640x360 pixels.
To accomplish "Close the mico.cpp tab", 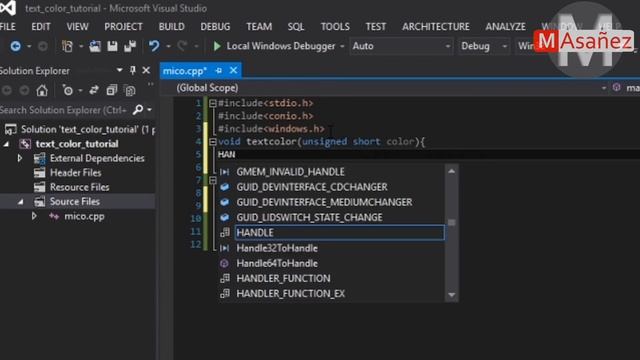I will coord(233,70).
